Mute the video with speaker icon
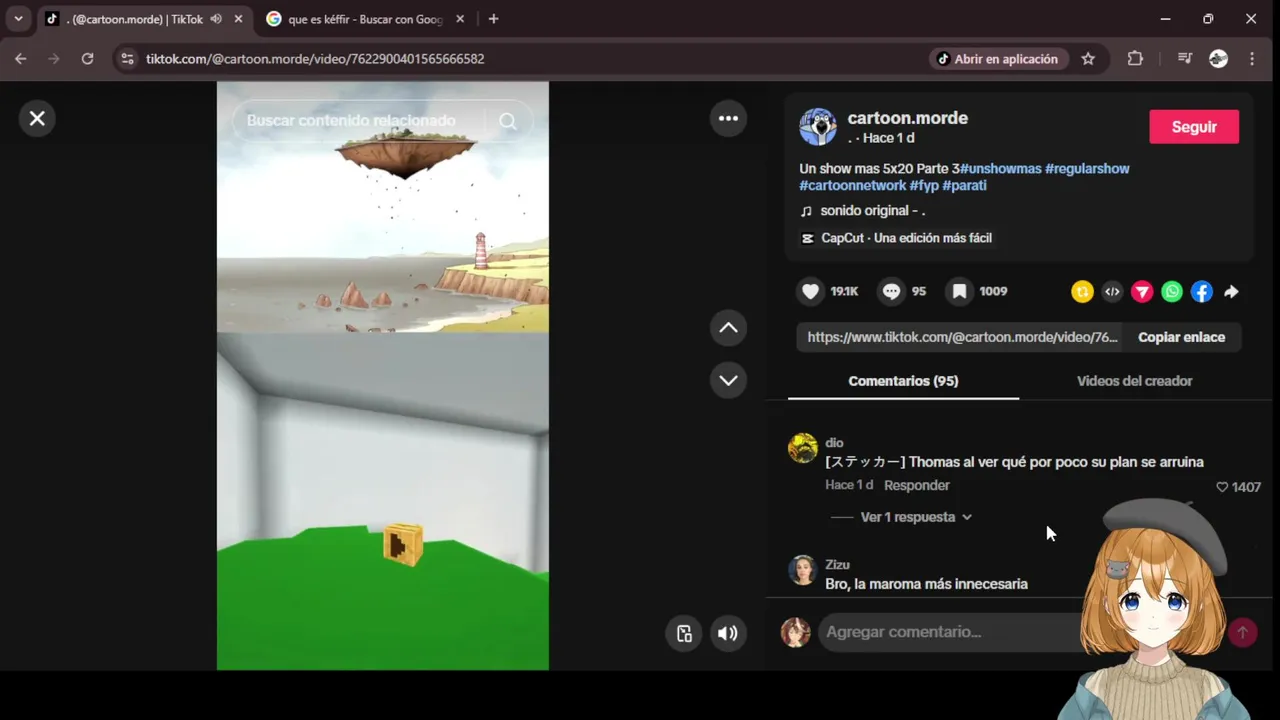The image size is (1280, 720). pyautogui.click(x=728, y=633)
